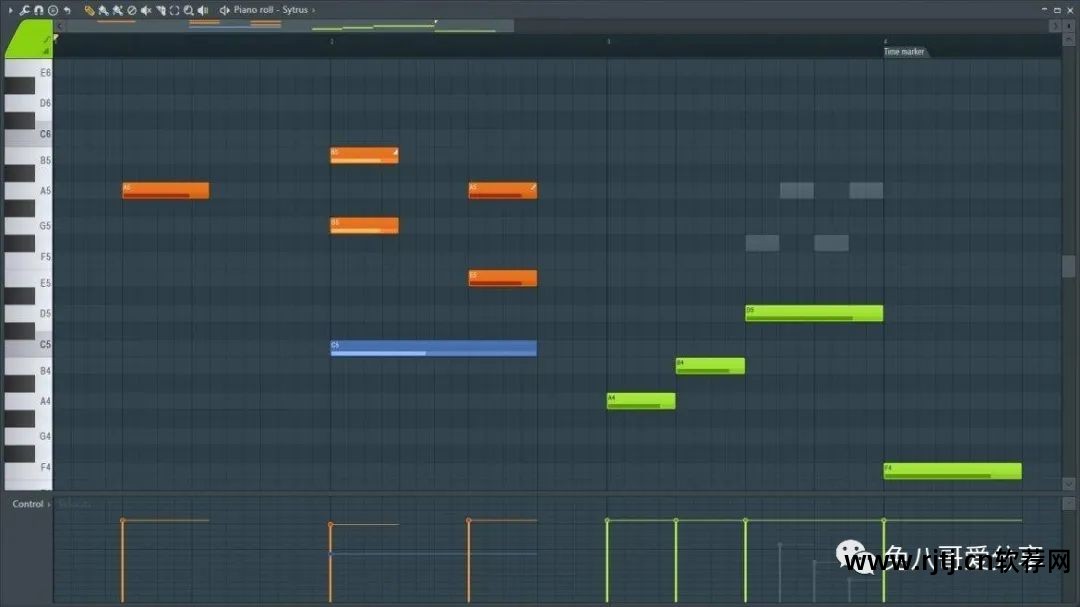
Task: Select the green A4 note
Action: [641, 401]
